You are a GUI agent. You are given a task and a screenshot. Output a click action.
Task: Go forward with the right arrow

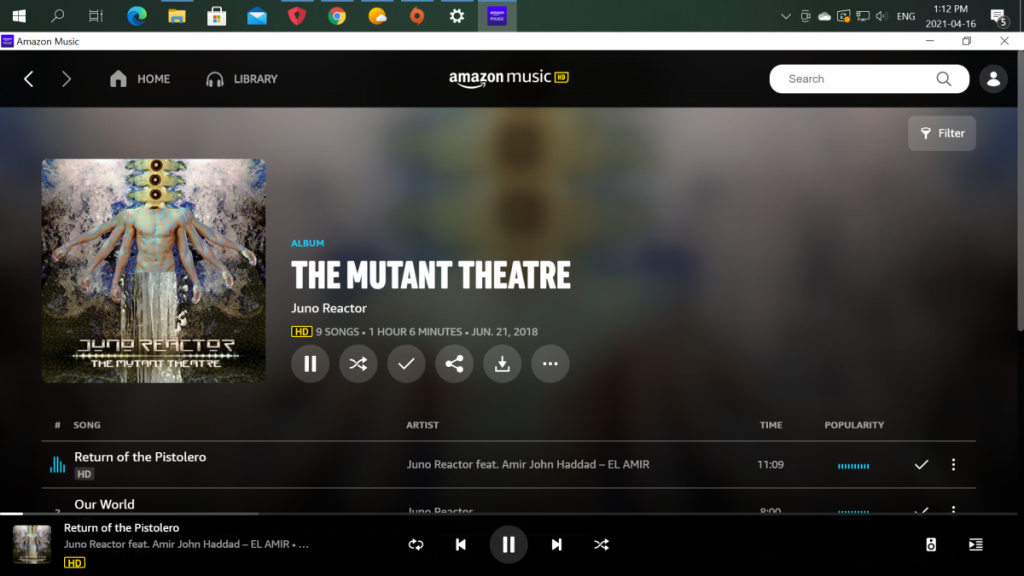(66, 79)
